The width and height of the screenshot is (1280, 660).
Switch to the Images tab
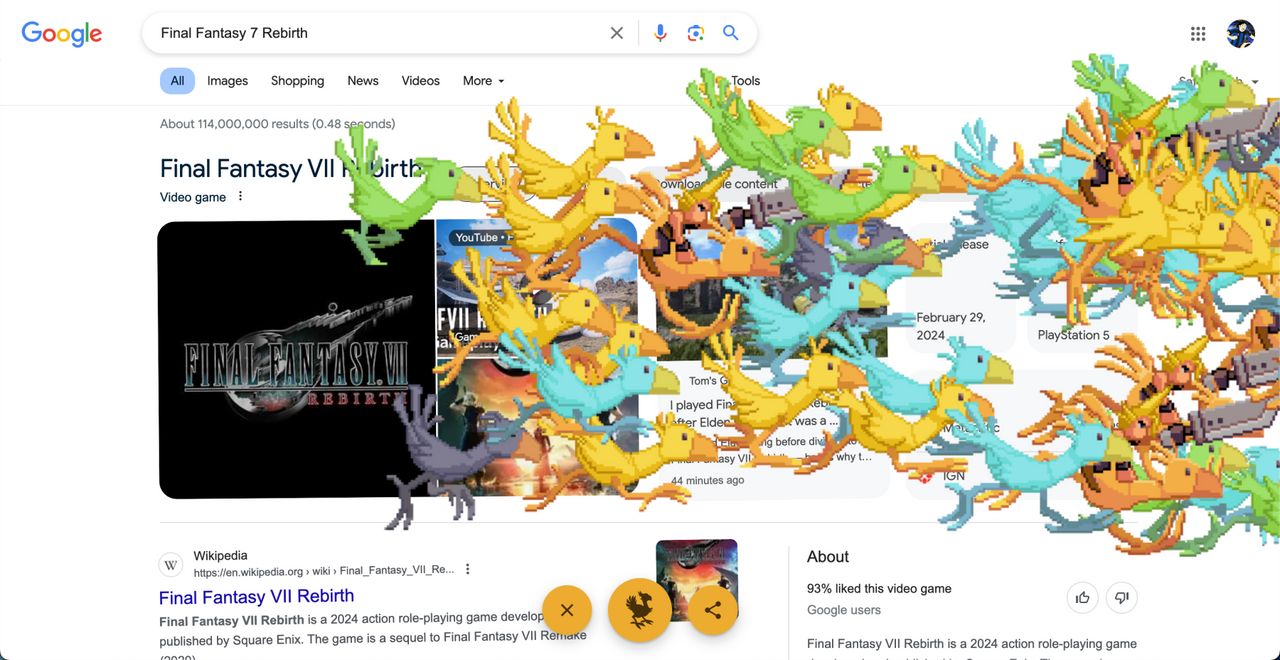pos(227,81)
